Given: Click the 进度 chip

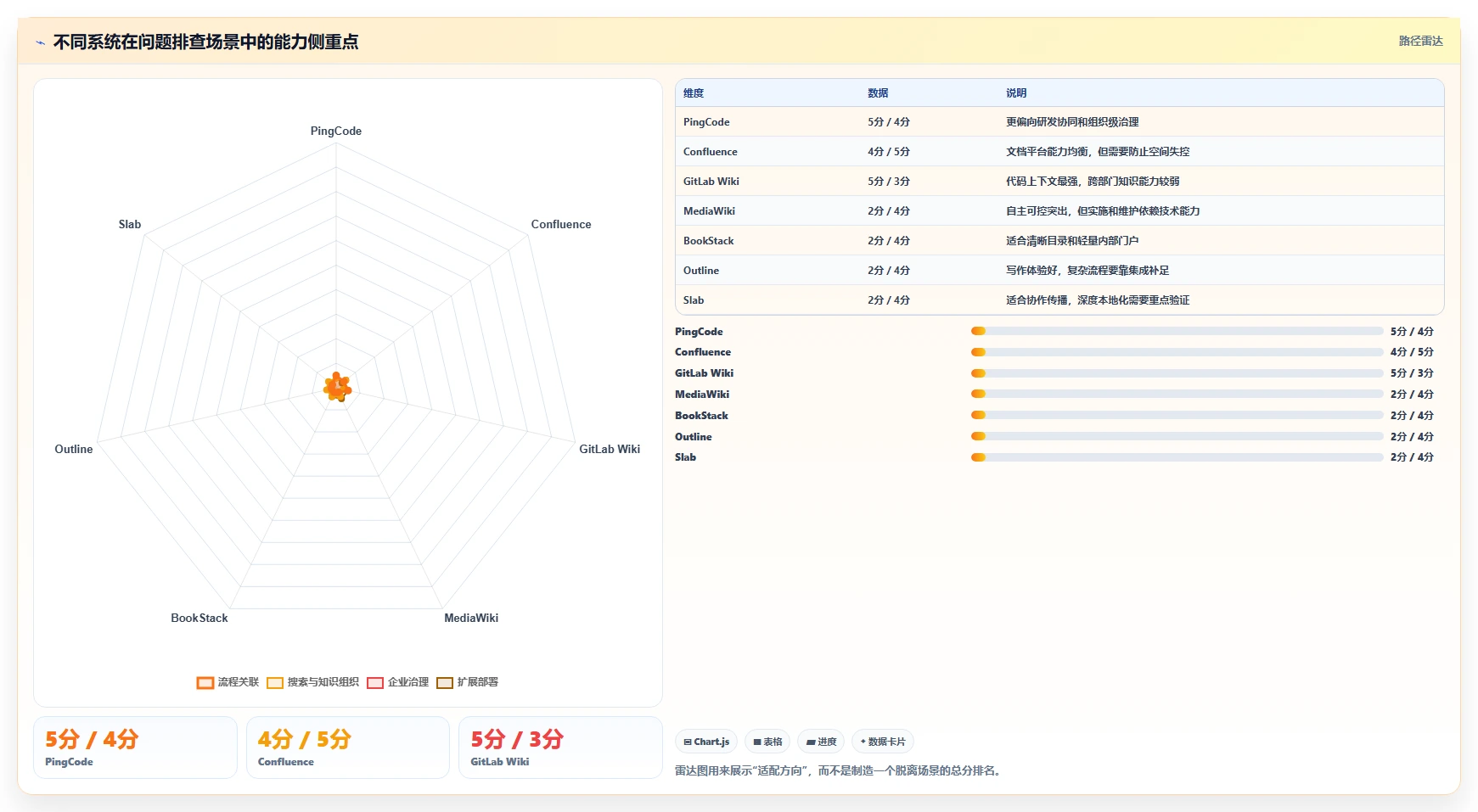Looking at the screenshot, I should (x=821, y=742).
